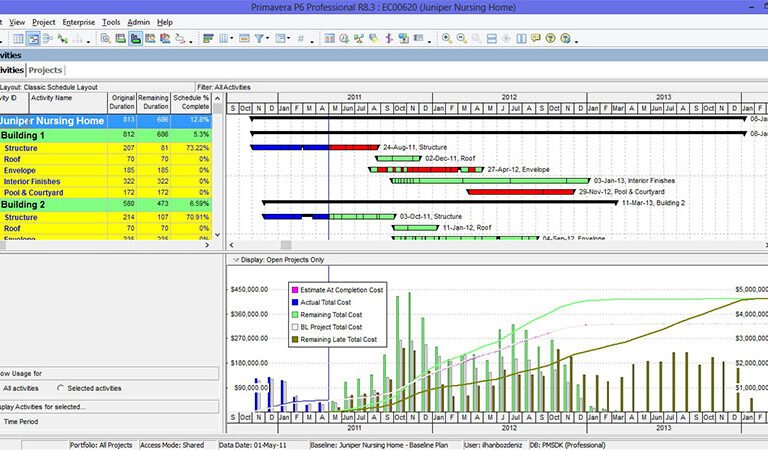Open the View menu
Screen dimensions: 768x450
point(17,22)
